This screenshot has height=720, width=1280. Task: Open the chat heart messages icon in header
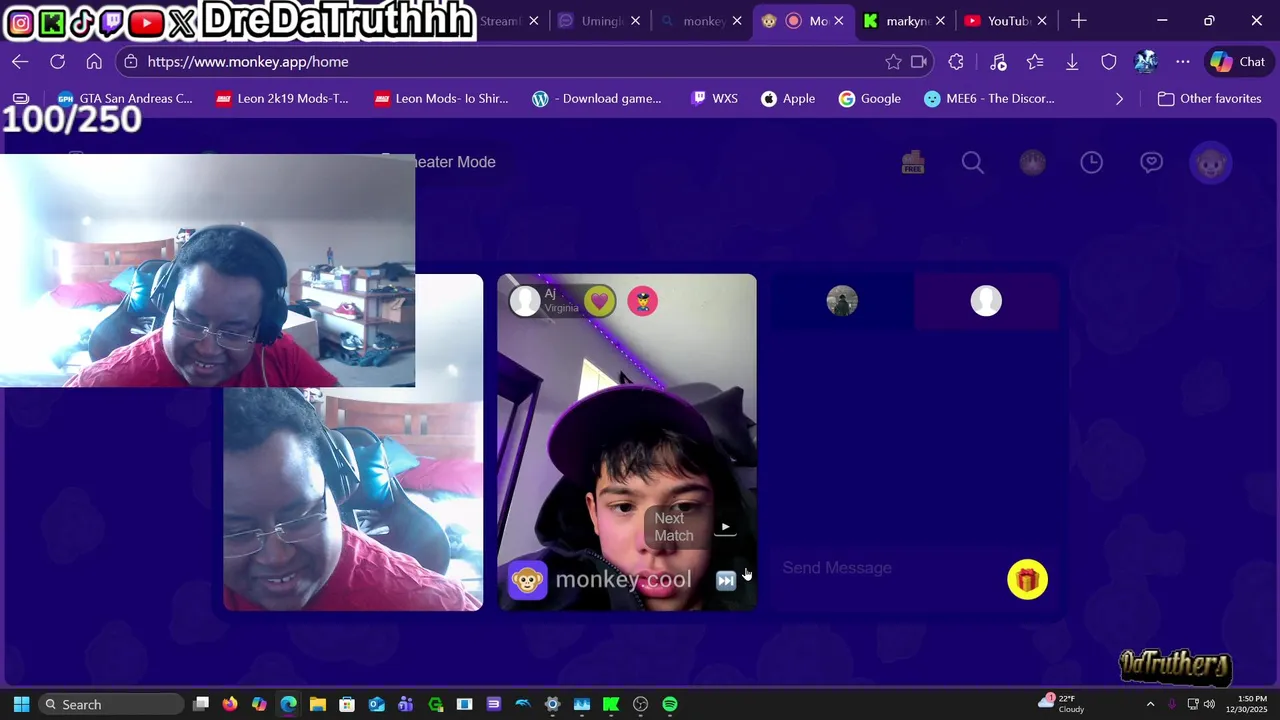click(1151, 162)
